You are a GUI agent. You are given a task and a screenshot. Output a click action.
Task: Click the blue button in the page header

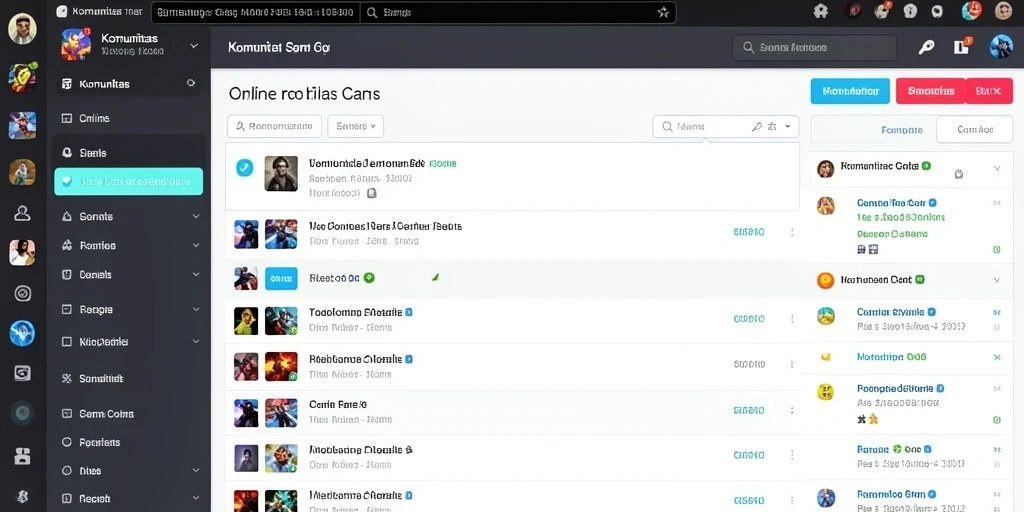(850, 91)
